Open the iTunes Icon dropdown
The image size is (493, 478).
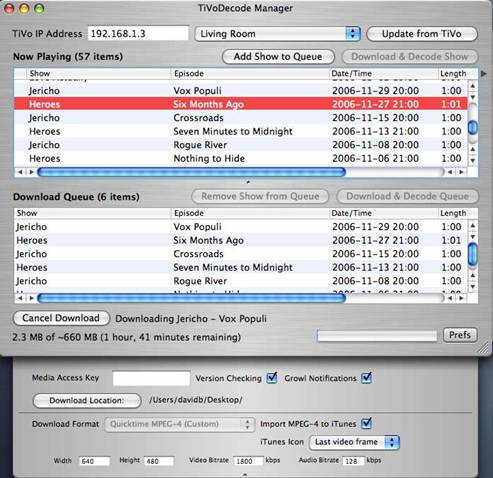coord(354,442)
